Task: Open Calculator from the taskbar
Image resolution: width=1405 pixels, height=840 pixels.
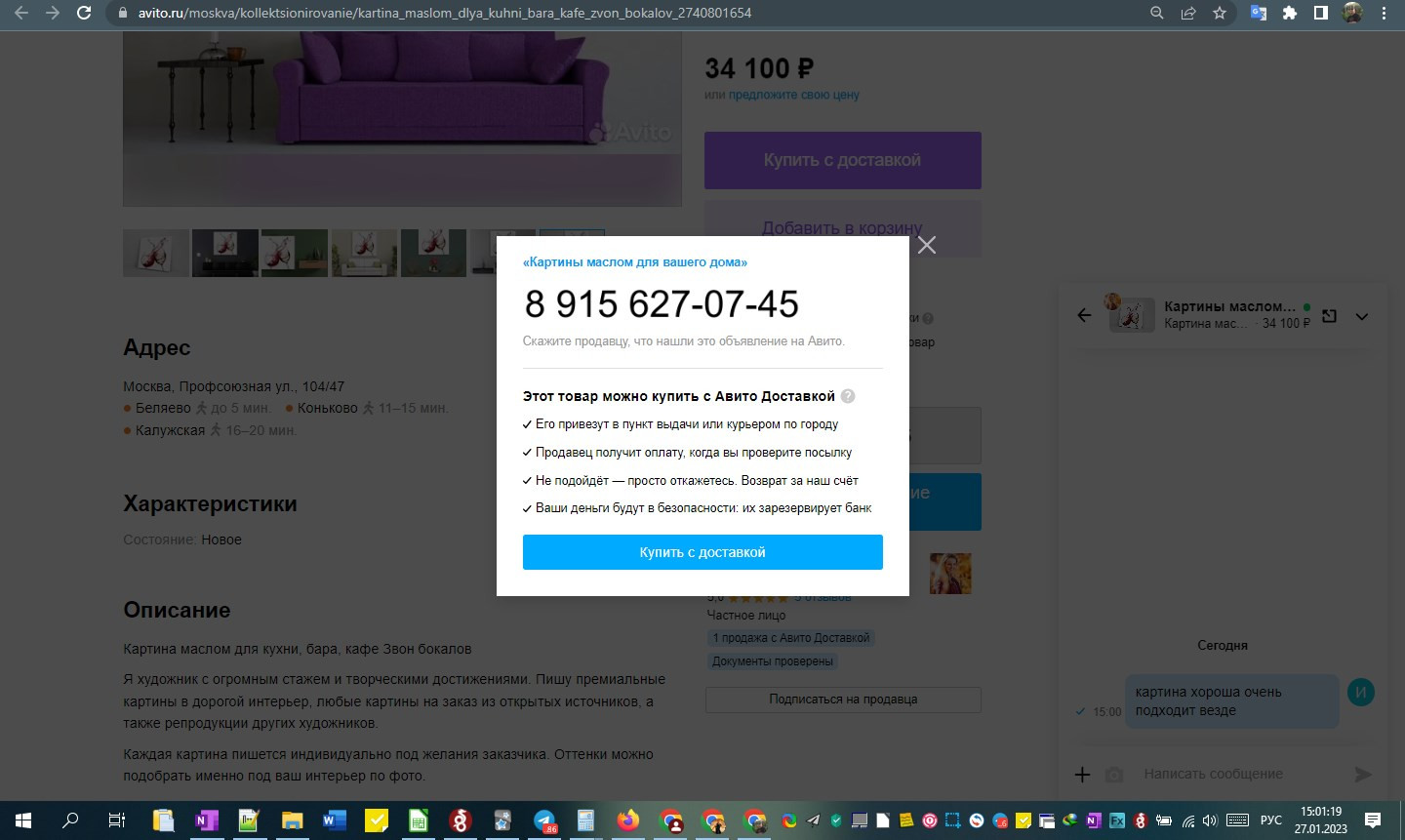Action: click(x=585, y=820)
